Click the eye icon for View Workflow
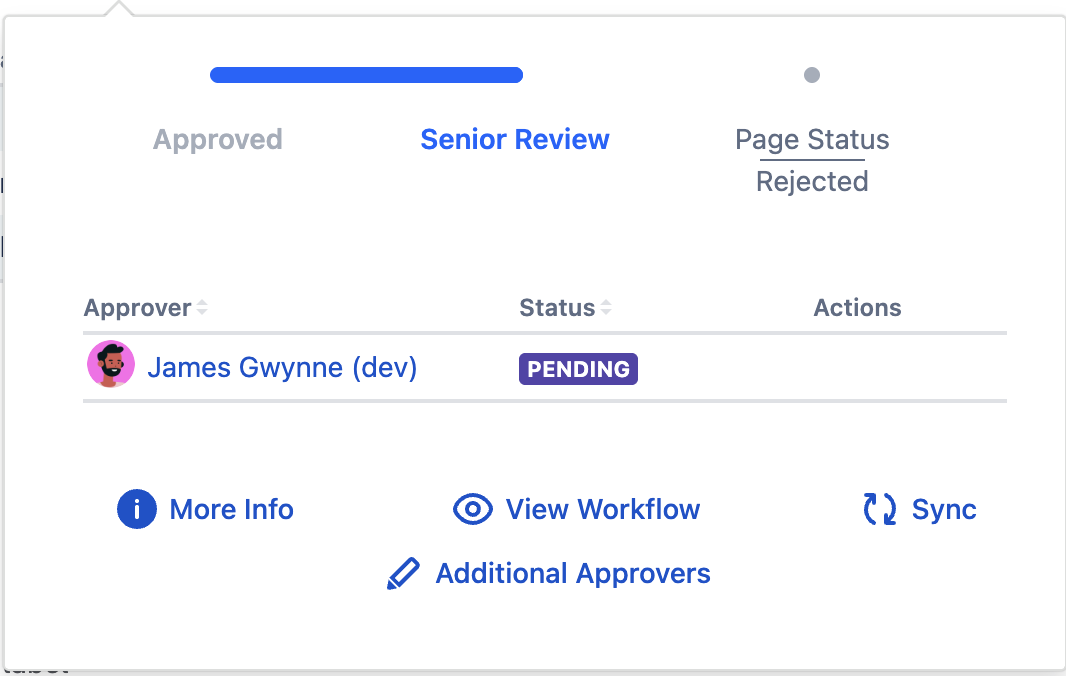This screenshot has width=1066, height=676. (473, 510)
